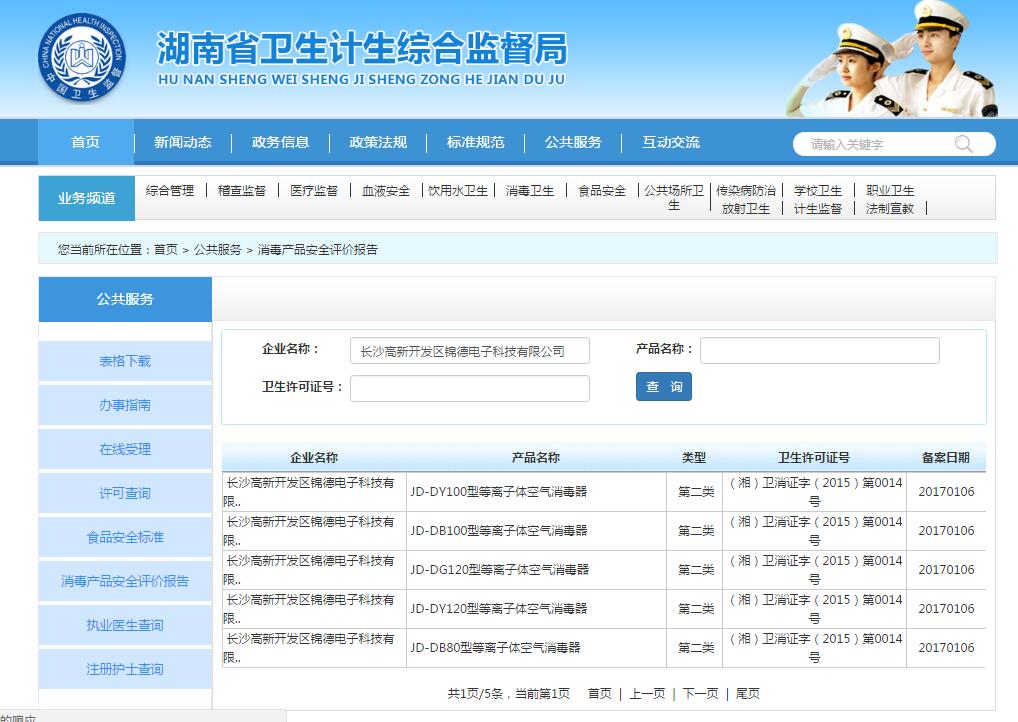Open the 新闻动态 menu item
Viewport: 1018px width, 722px height.
(182, 143)
